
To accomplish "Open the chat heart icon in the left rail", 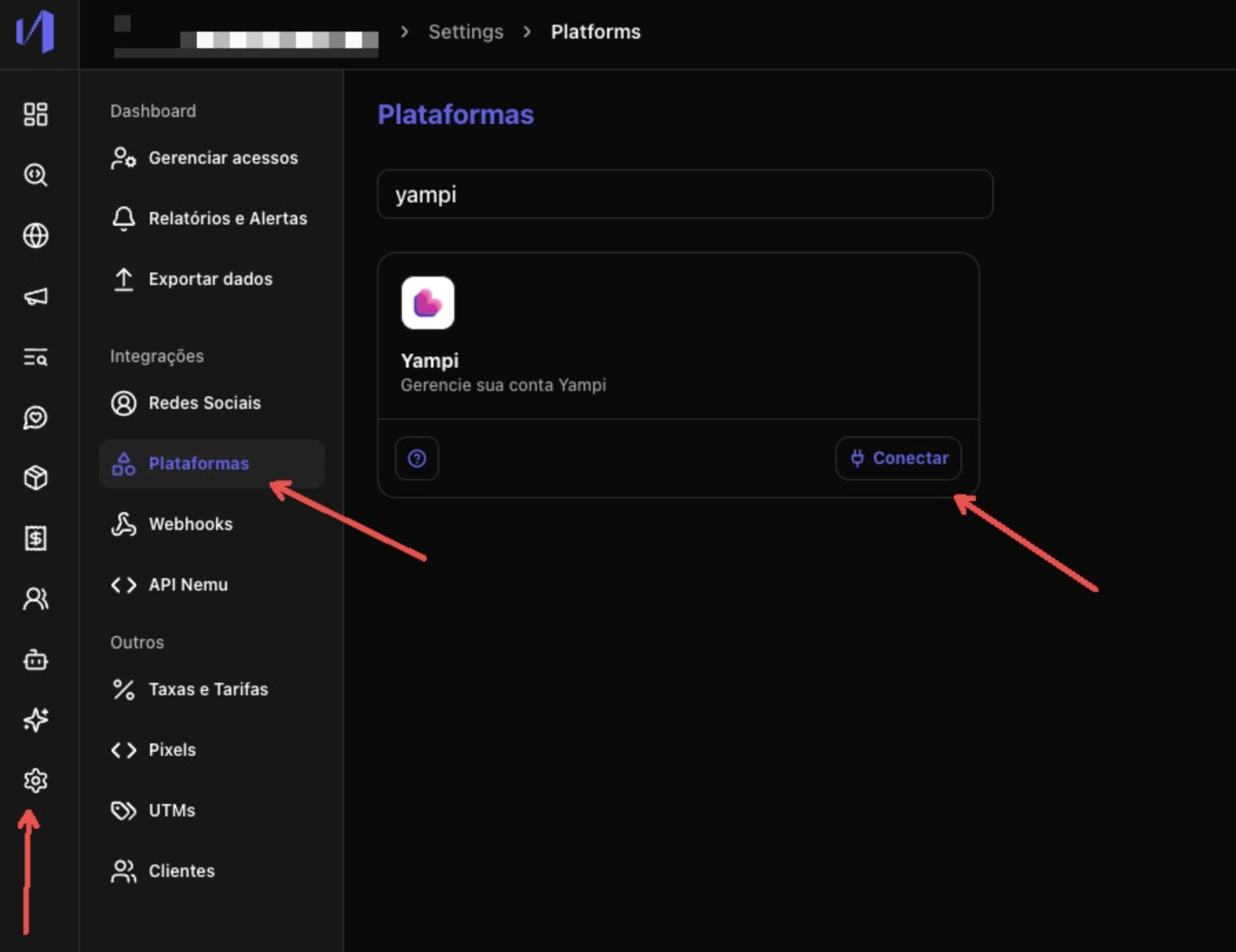I will 36,417.
